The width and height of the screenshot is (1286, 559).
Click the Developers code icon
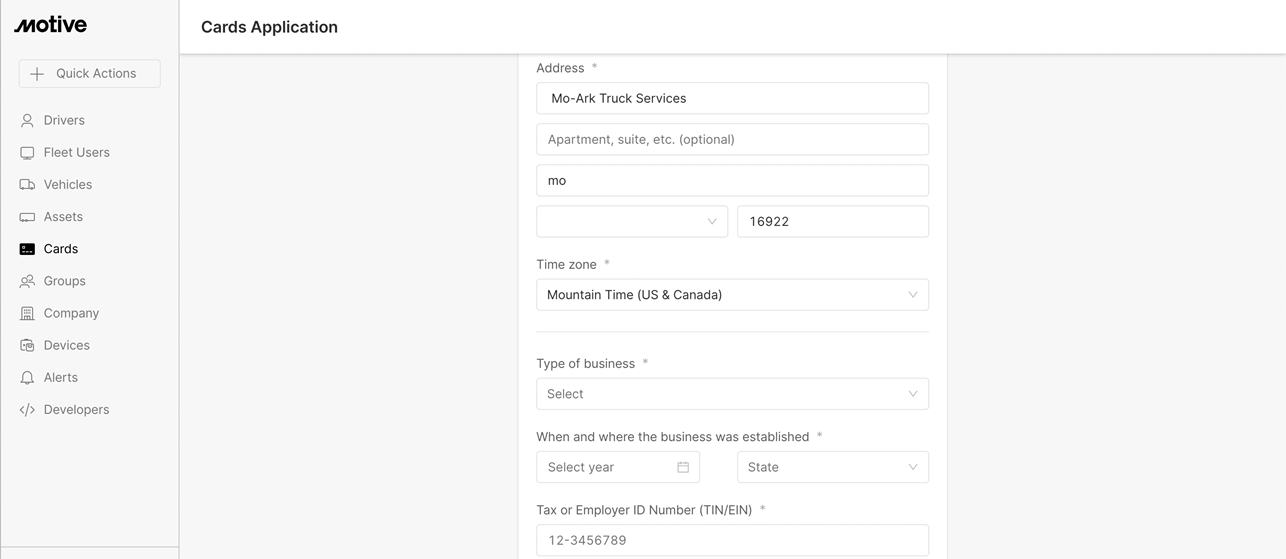[27, 410]
